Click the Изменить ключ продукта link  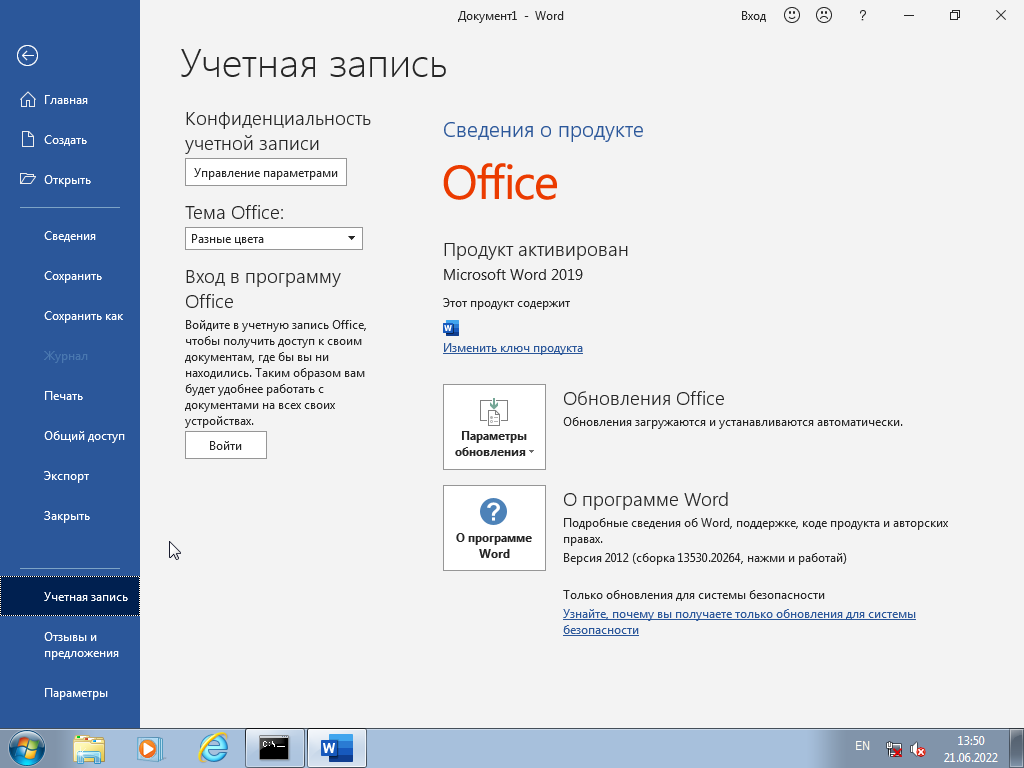513,347
